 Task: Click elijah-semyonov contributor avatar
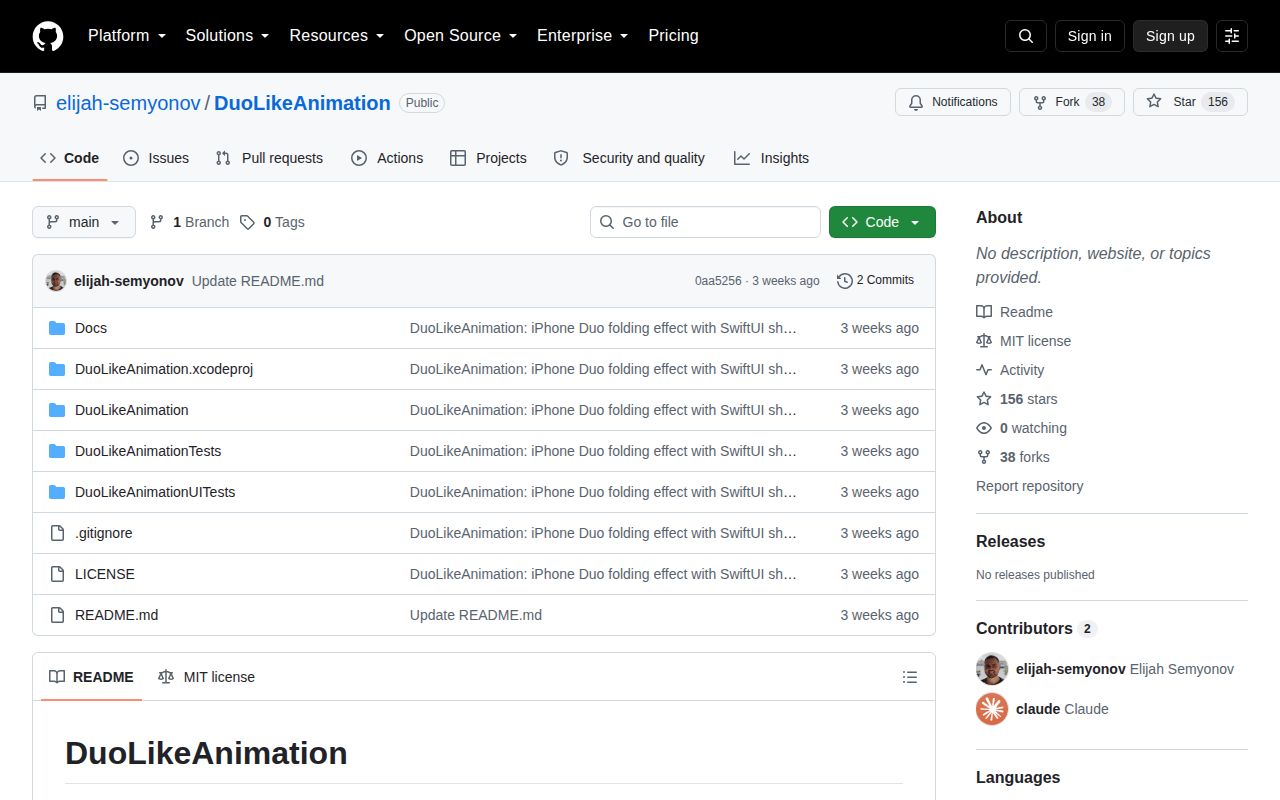point(992,669)
